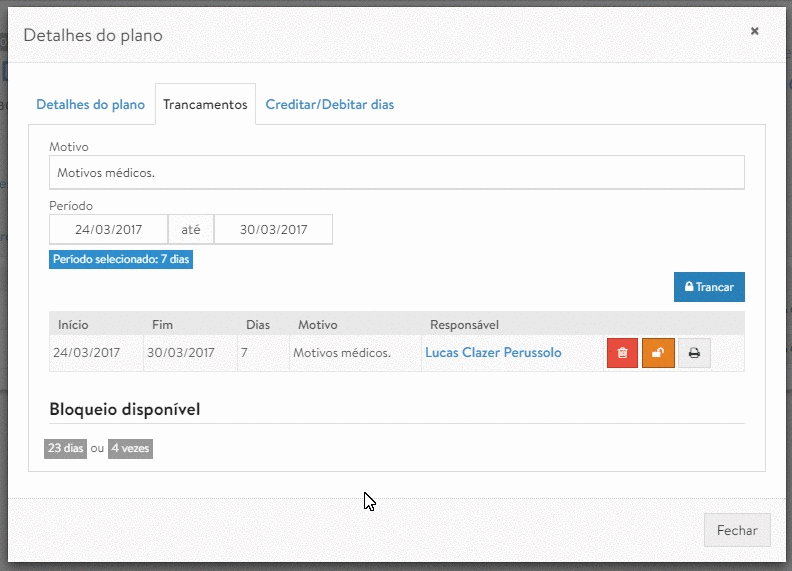This screenshot has width=792, height=571.
Task: Click the Período selecionado: 7 dias label
Action: click(120, 260)
